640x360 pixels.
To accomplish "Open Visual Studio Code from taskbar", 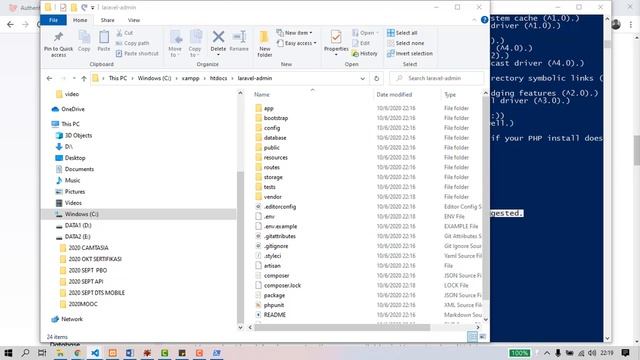I will point(95,353).
